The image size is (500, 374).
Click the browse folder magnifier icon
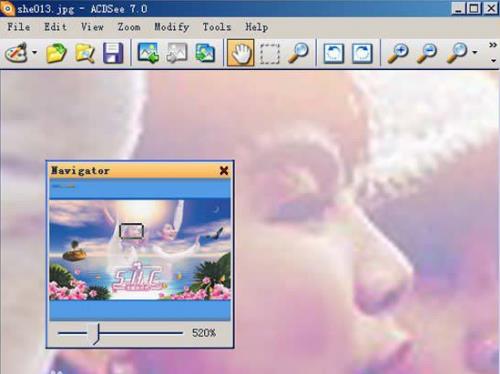[x=85, y=53]
